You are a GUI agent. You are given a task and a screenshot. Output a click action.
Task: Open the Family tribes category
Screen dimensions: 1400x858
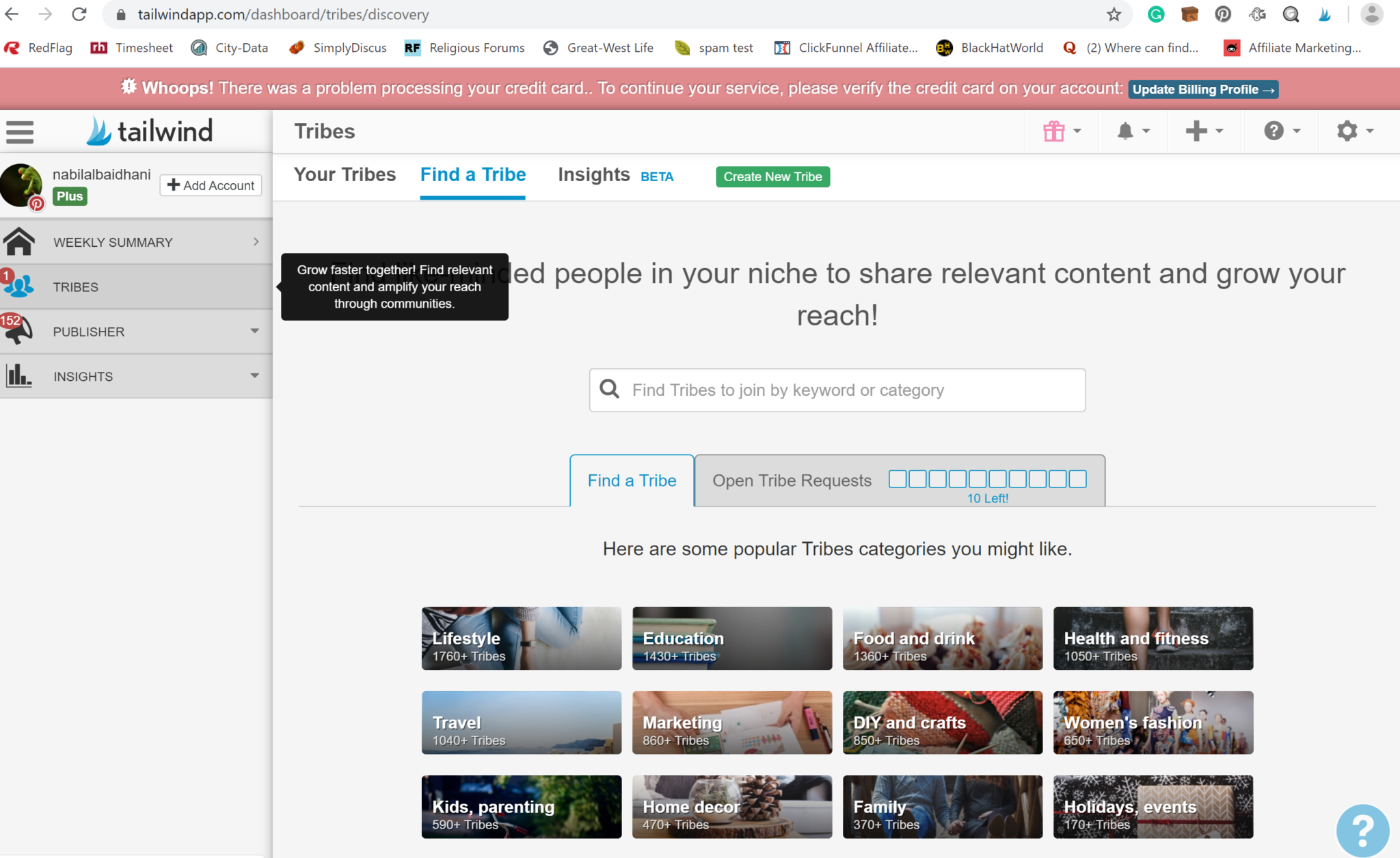[943, 807]
